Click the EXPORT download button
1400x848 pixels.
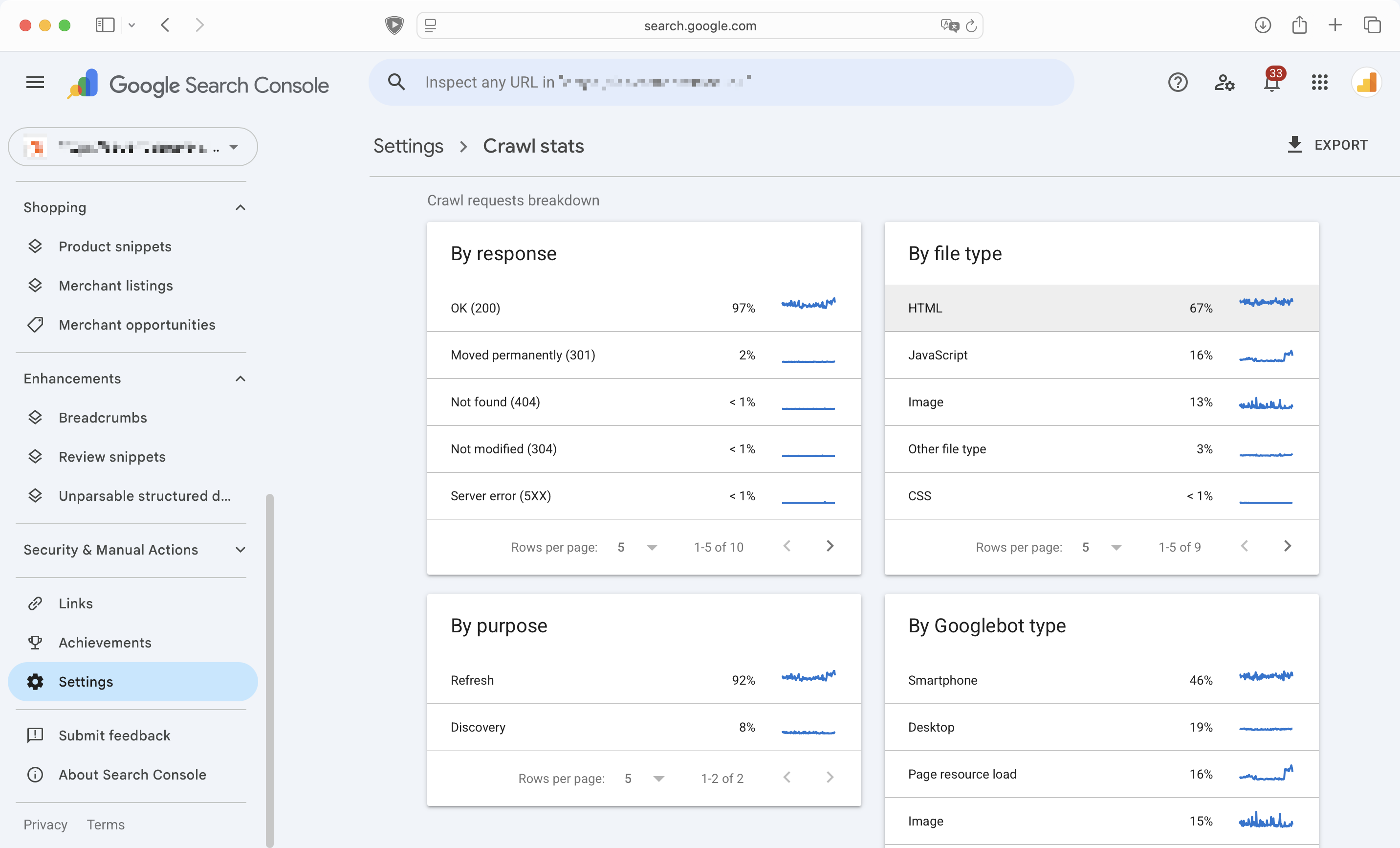click(1327, 145)
